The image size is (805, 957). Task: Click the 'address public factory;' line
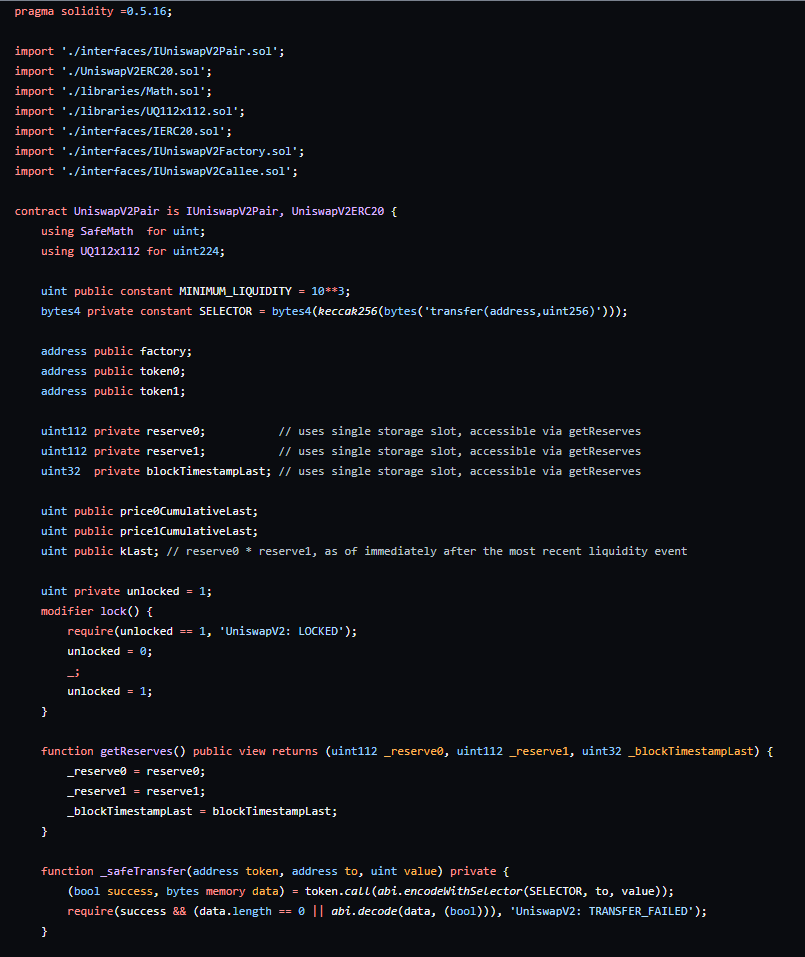(x=117, y=352)
